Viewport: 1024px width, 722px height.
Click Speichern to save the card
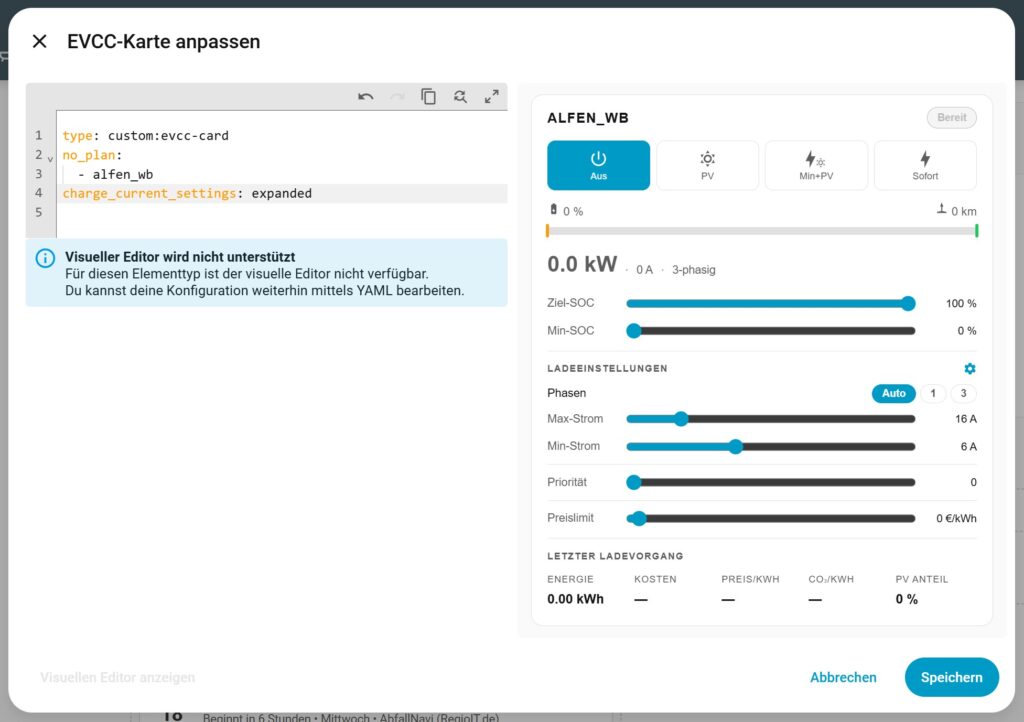951,677
